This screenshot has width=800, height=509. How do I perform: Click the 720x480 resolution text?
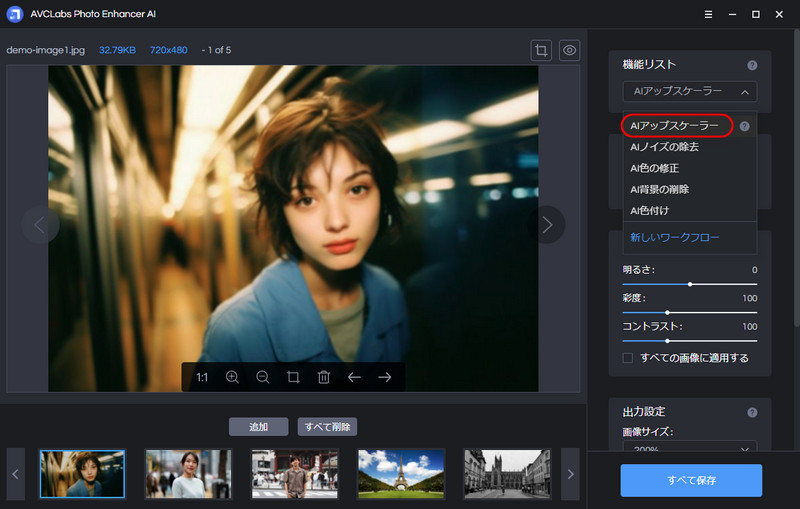tap(168, 50)
